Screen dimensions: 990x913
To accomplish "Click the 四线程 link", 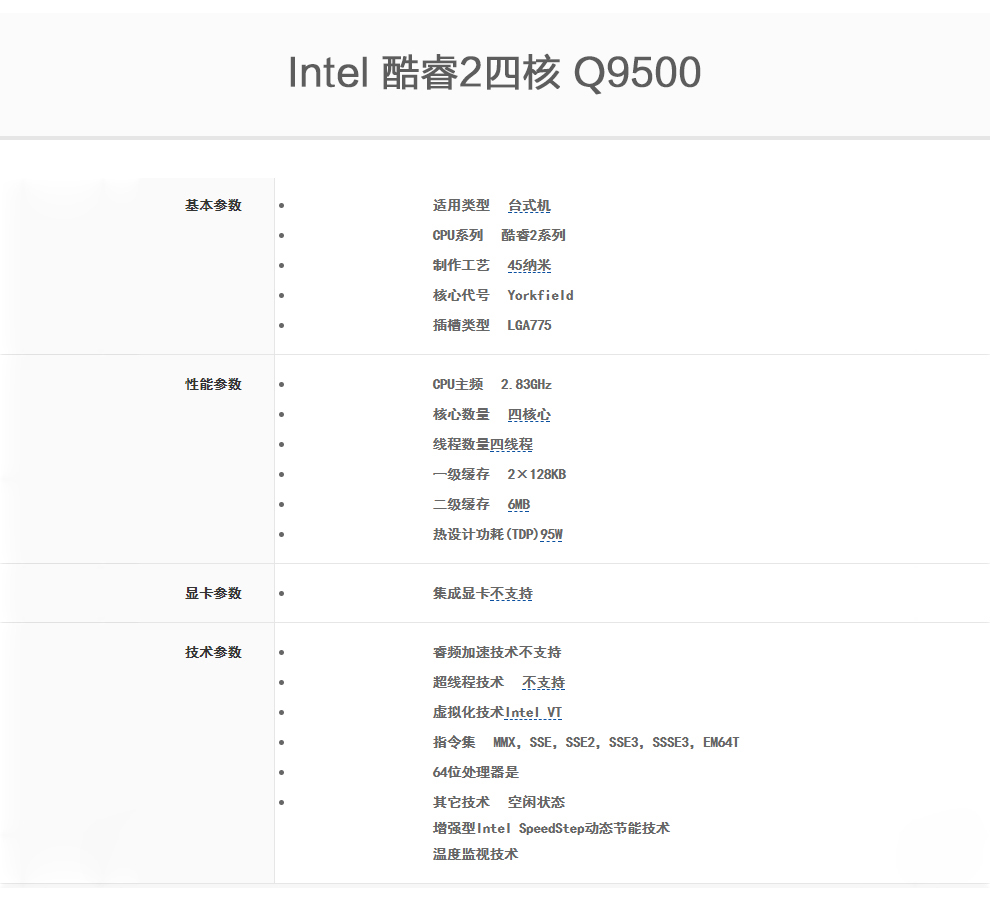I will tap(511, 445).
